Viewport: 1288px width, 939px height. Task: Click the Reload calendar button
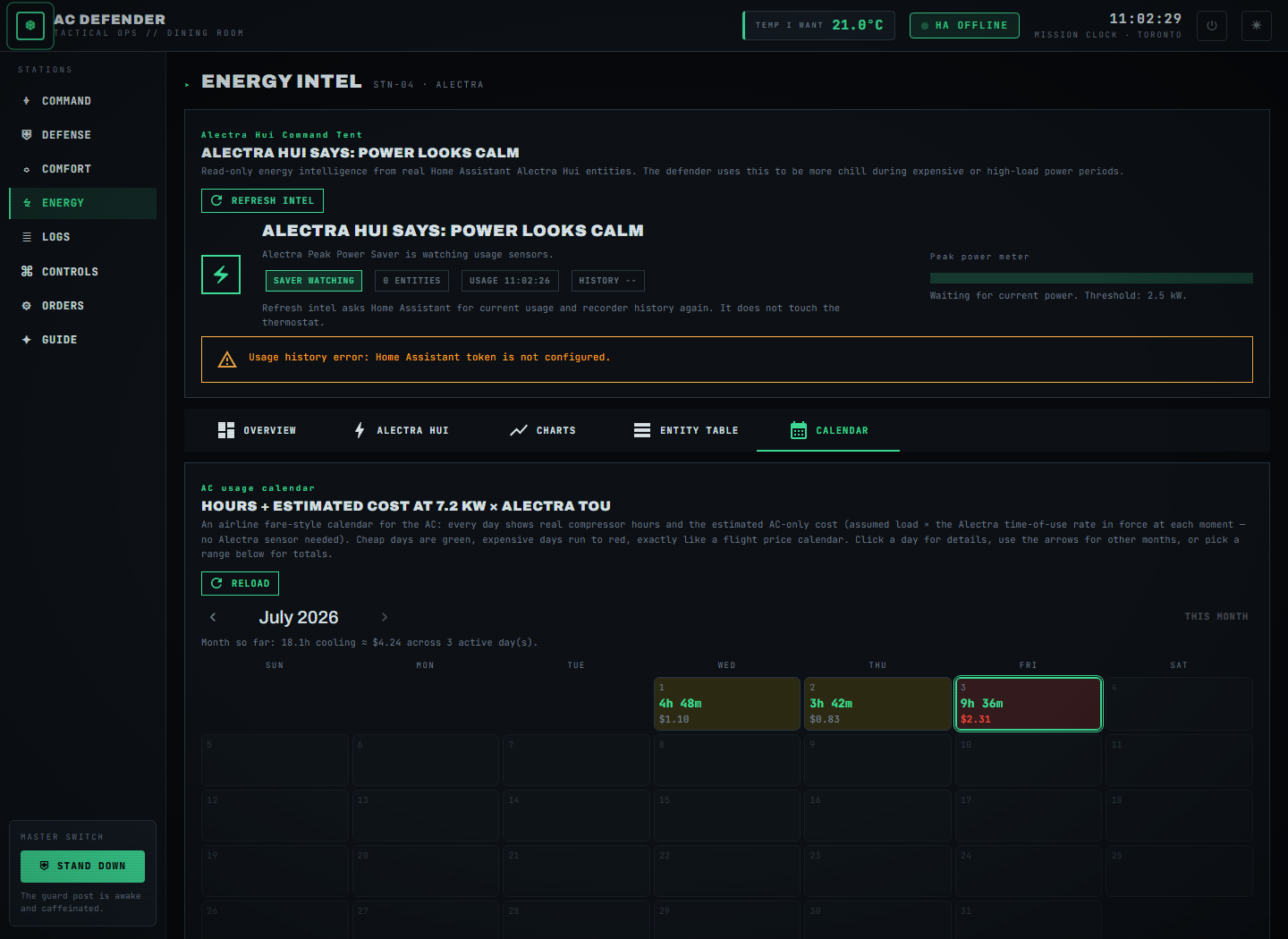(240, 584)
